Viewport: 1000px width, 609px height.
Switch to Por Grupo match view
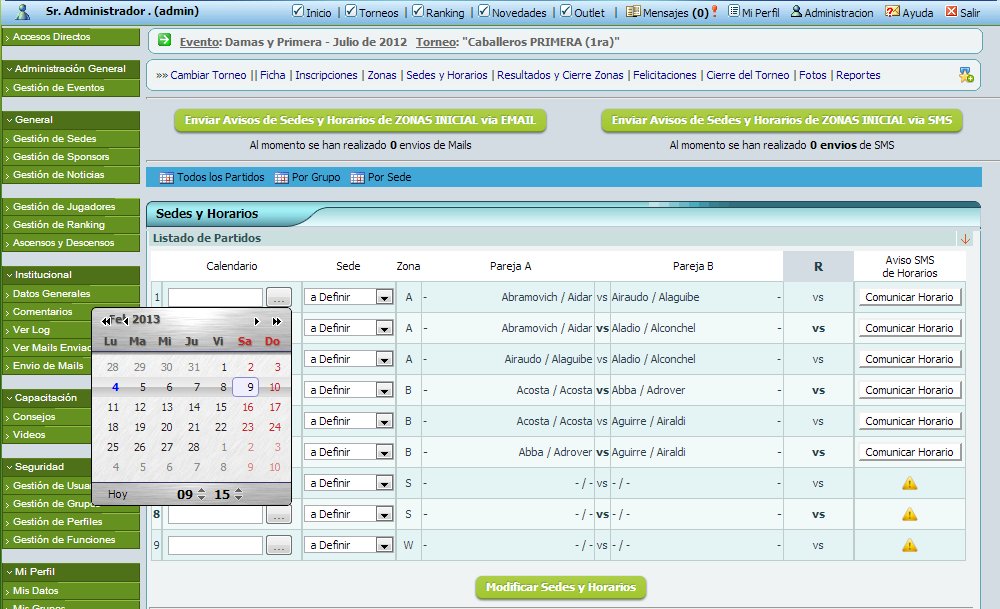coord(312,177)
